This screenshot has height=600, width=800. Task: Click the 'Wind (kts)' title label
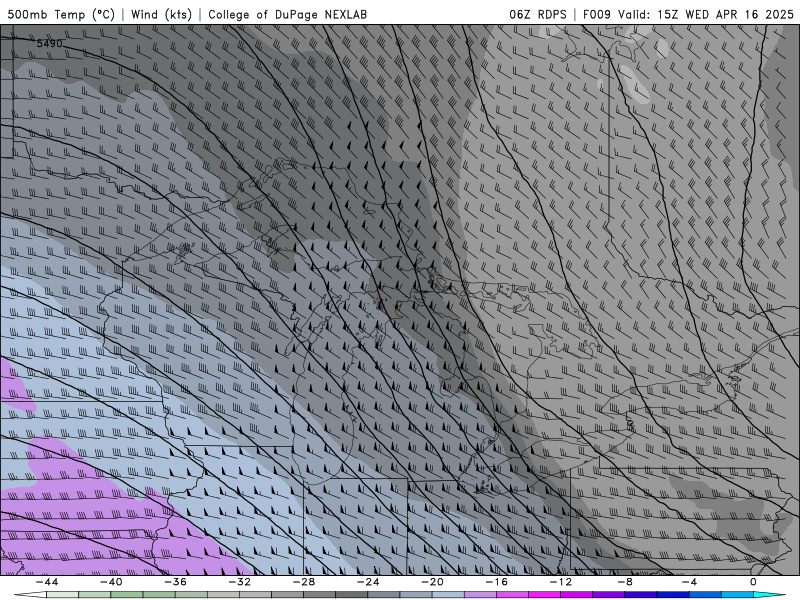[x=161, y=14]
